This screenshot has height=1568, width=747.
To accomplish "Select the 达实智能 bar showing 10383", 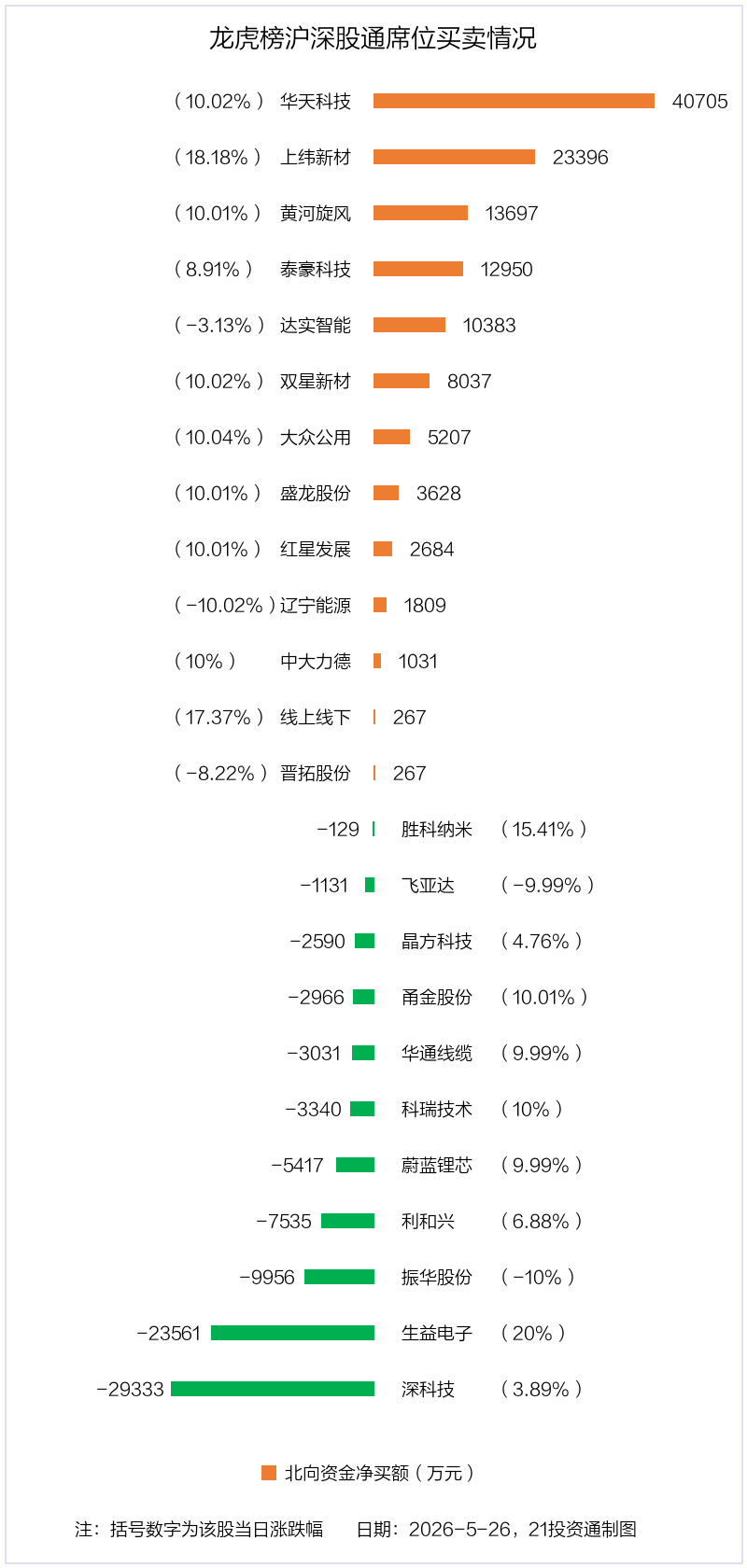I will pos(409,325).
